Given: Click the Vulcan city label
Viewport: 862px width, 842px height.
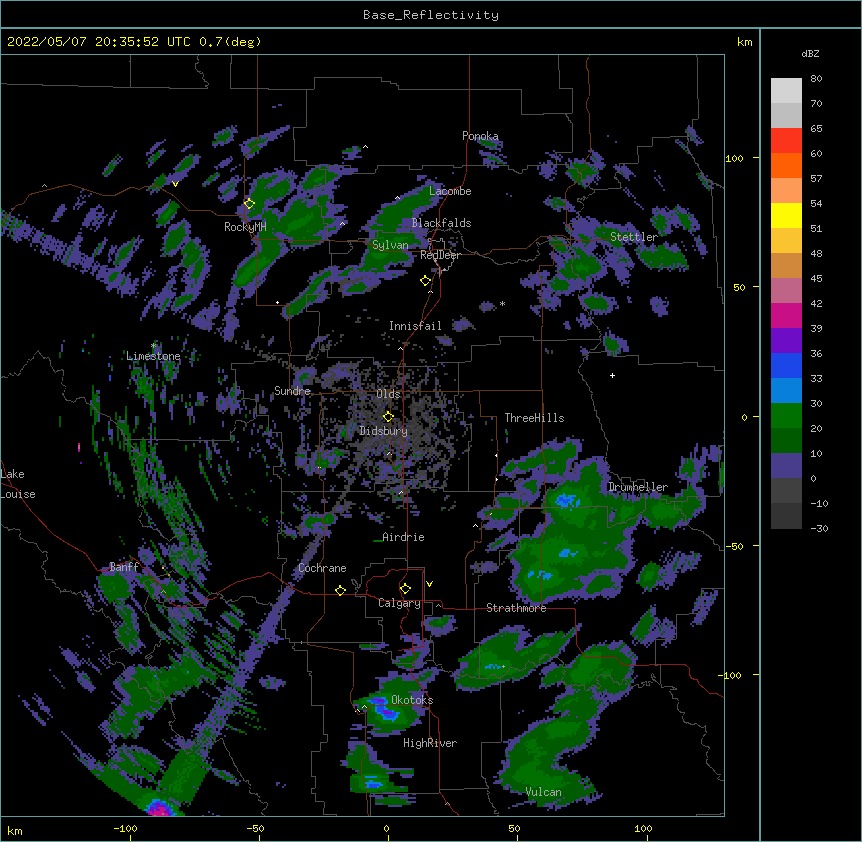Looking at the screenshot, I should (x=543, y=792).
